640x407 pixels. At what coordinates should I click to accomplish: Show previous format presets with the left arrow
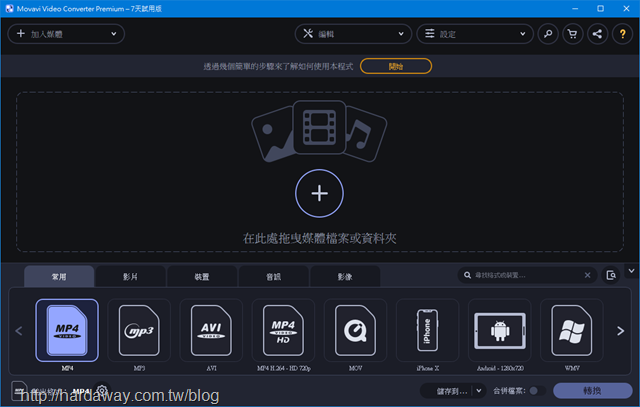point(19,331)
